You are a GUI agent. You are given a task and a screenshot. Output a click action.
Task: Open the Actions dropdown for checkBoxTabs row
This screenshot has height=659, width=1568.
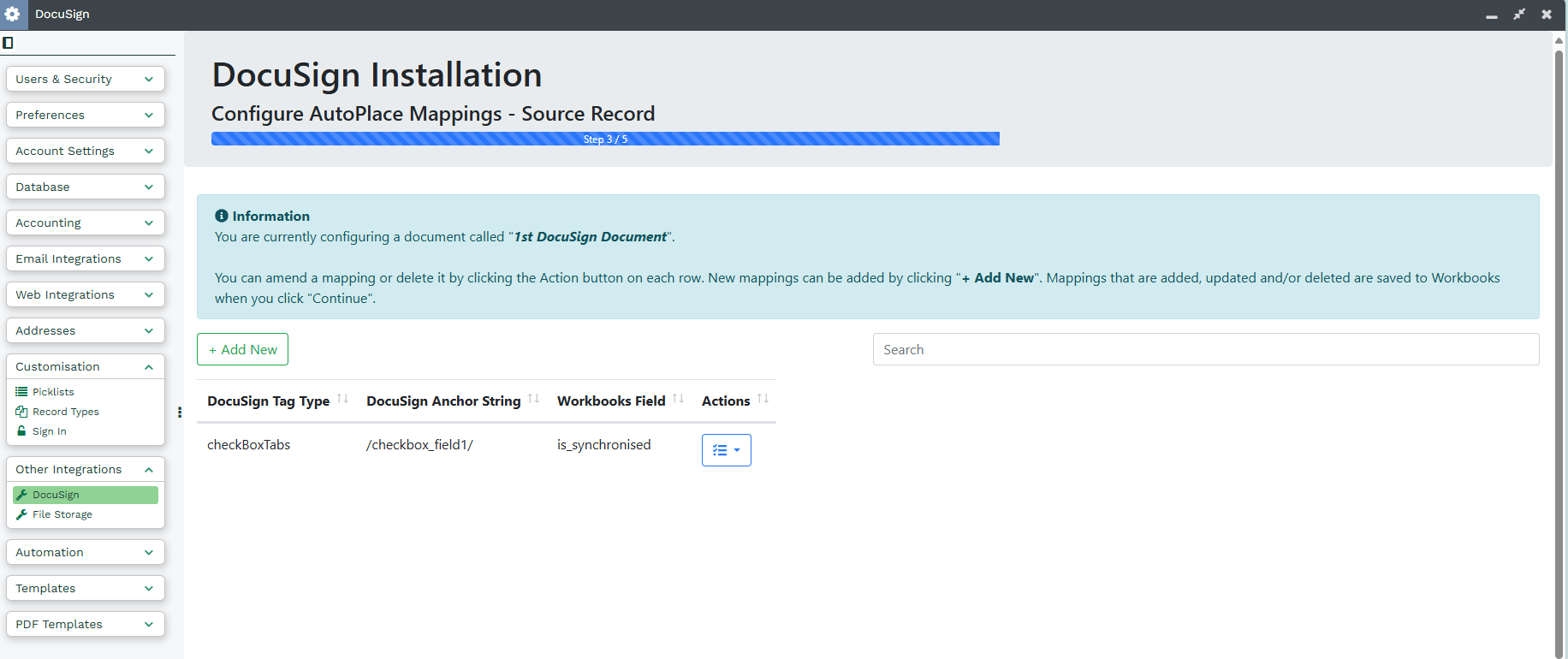click(x=727, y=450)
